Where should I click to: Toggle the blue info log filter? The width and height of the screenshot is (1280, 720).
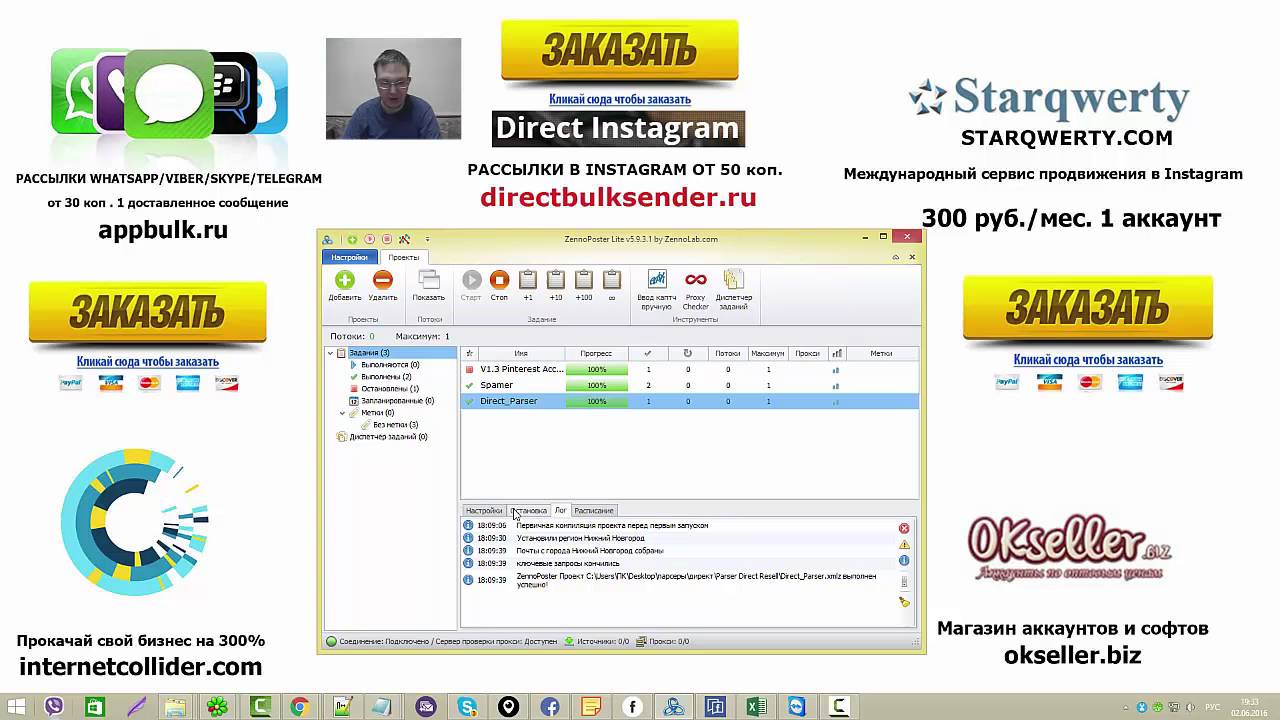[904, 561]
